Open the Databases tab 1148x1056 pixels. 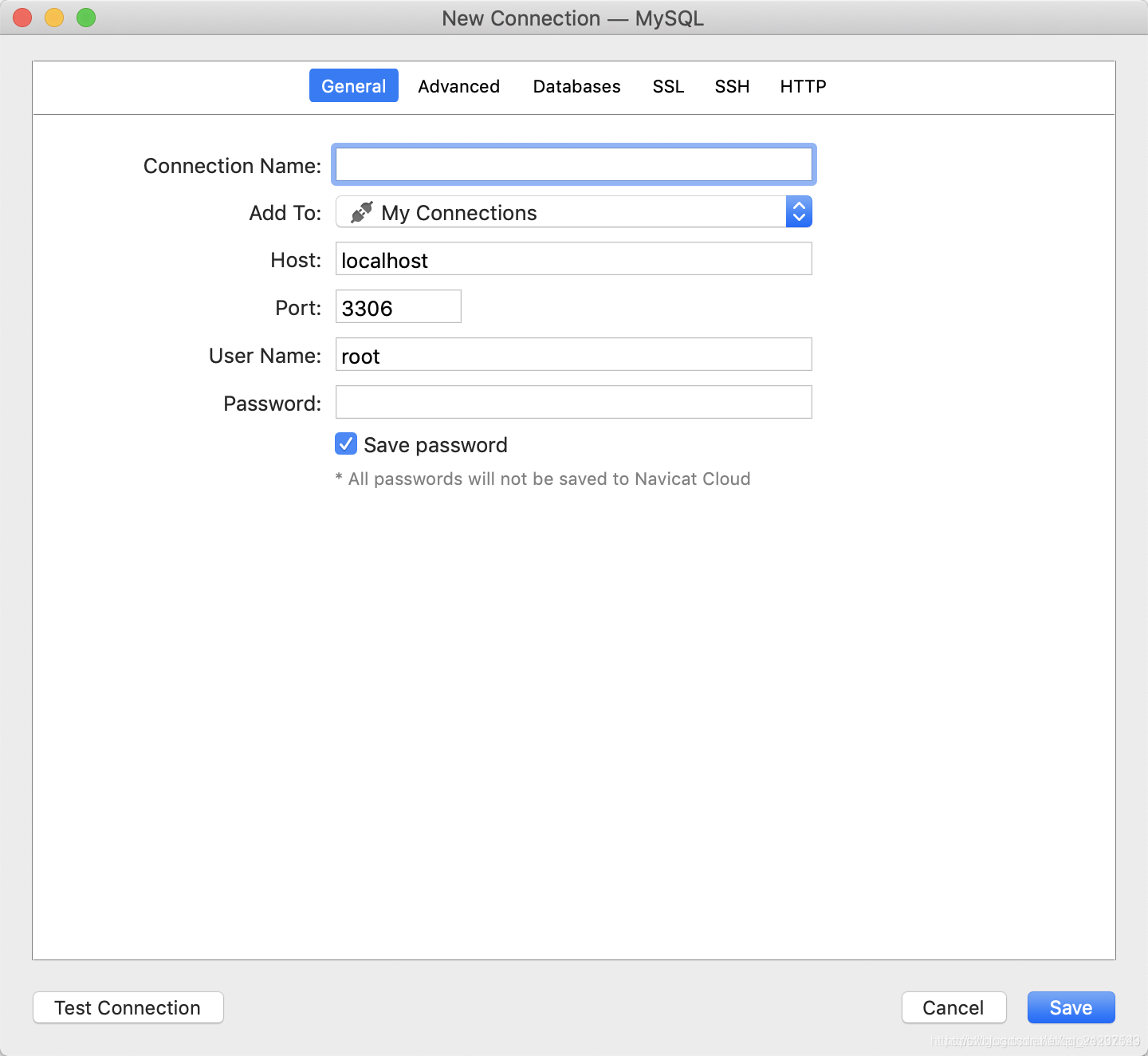(576, 86)
